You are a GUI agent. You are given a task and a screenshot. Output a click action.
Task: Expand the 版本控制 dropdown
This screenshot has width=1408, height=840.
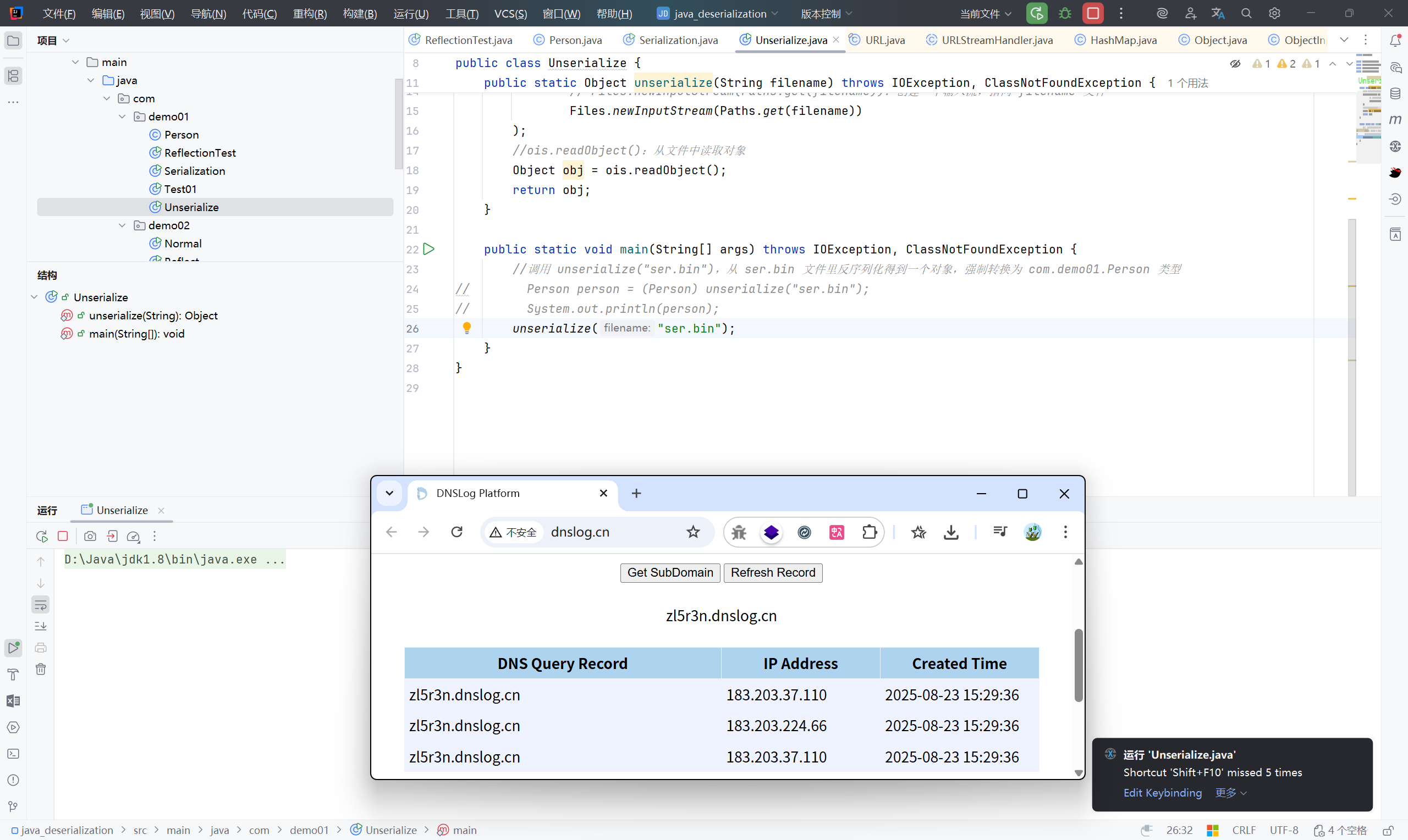coord(826,14)
